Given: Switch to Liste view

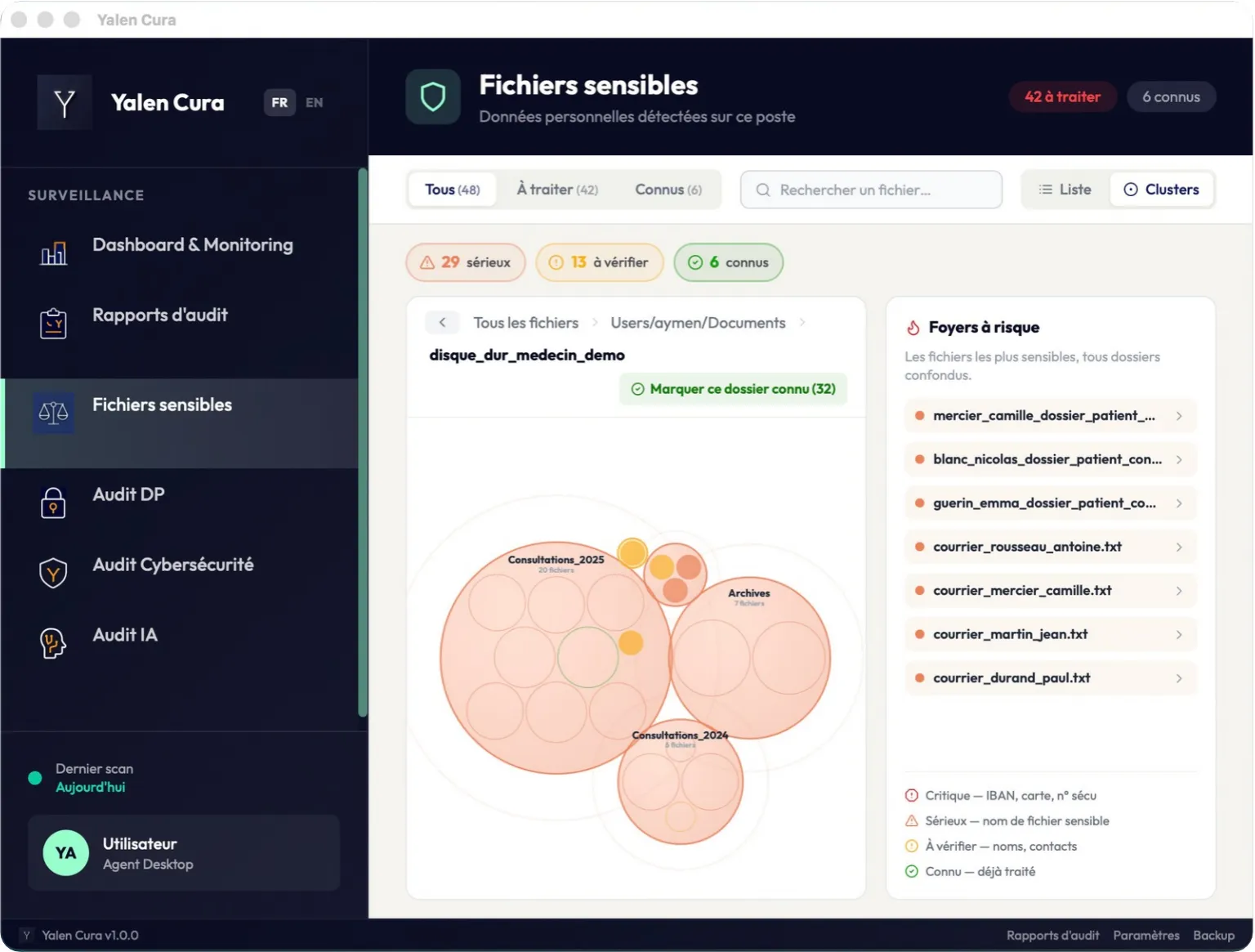Looking at the screenshot, I should (1065, 190).
